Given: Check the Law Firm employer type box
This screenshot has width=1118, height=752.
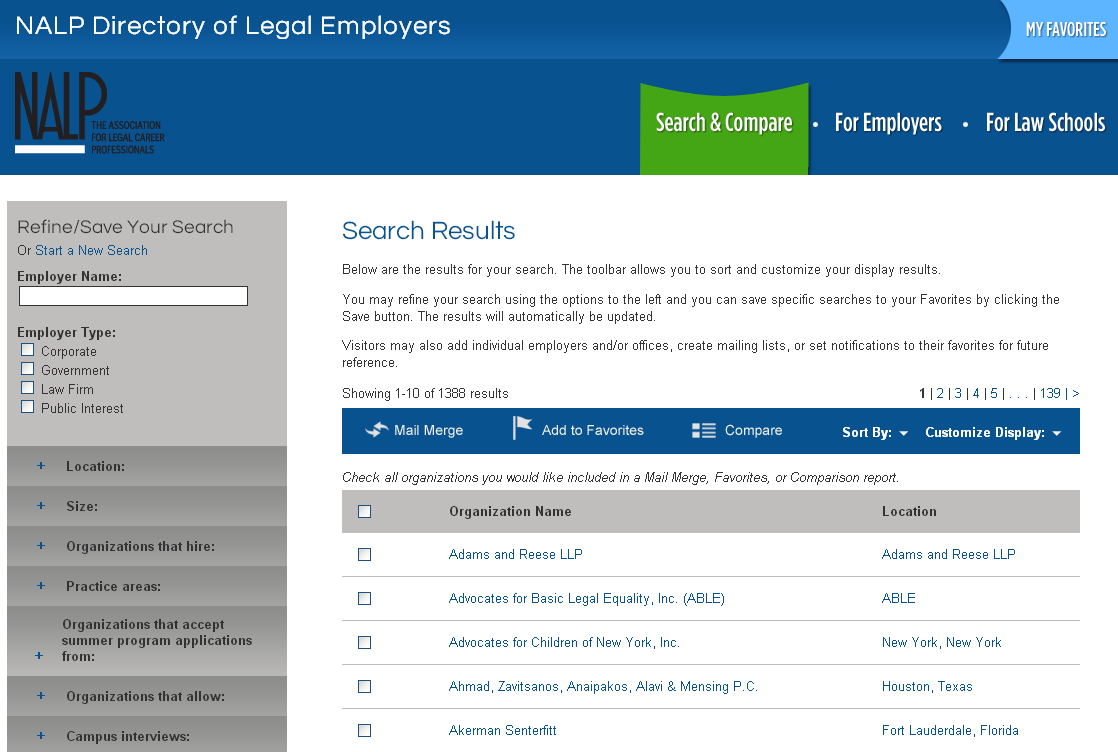Looking at the screenshot, I should [28, 388].
